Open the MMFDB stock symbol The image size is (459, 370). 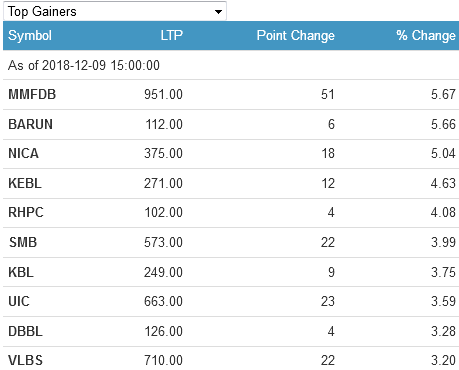point(32,94)
